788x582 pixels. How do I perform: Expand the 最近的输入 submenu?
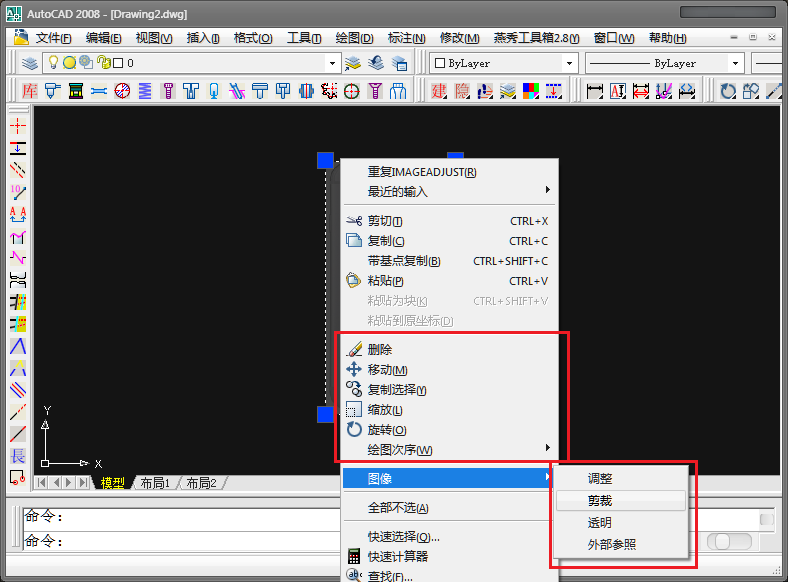point(450,191)
